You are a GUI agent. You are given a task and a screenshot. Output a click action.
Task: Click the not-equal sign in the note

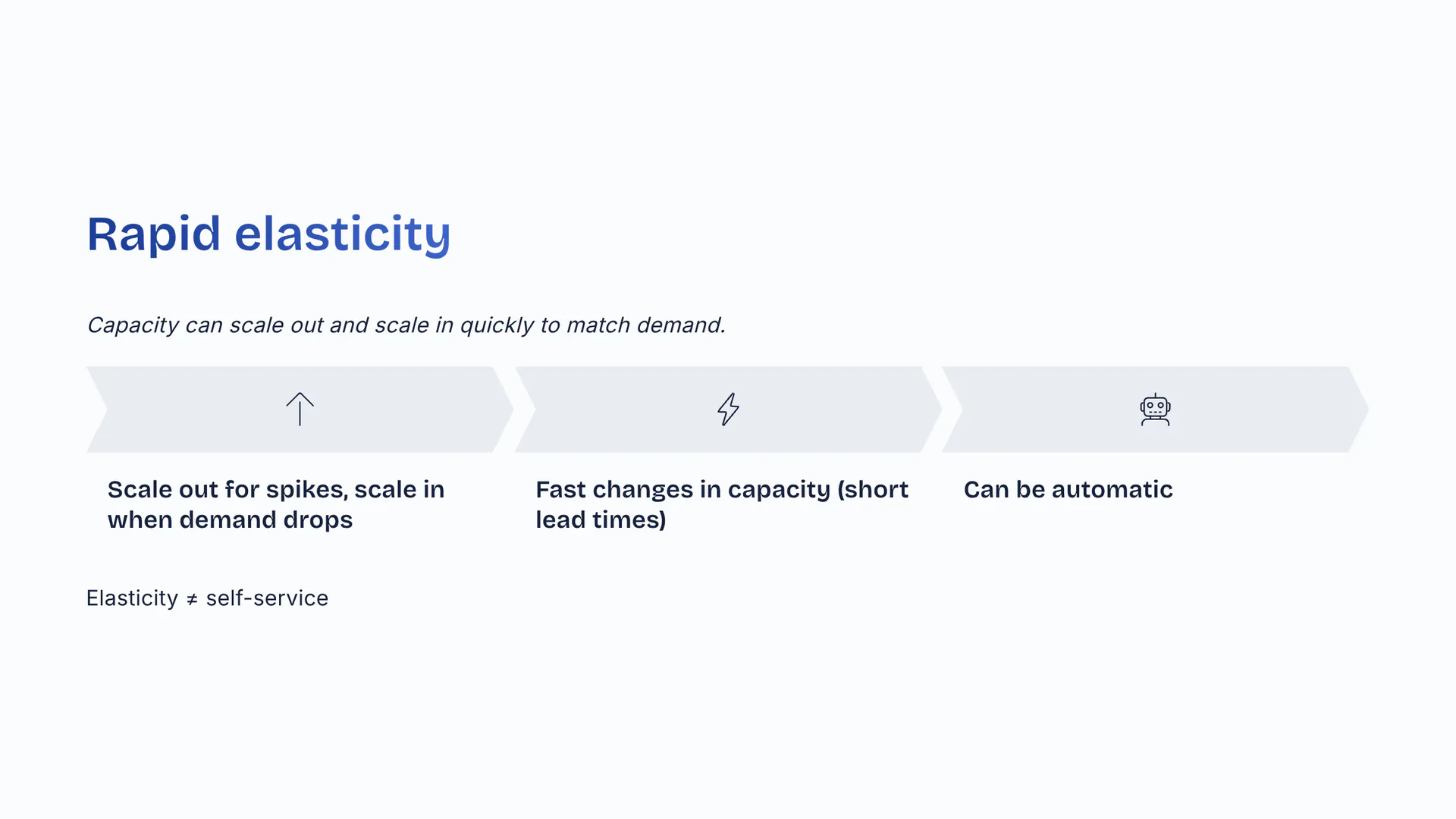coord(192,600)
